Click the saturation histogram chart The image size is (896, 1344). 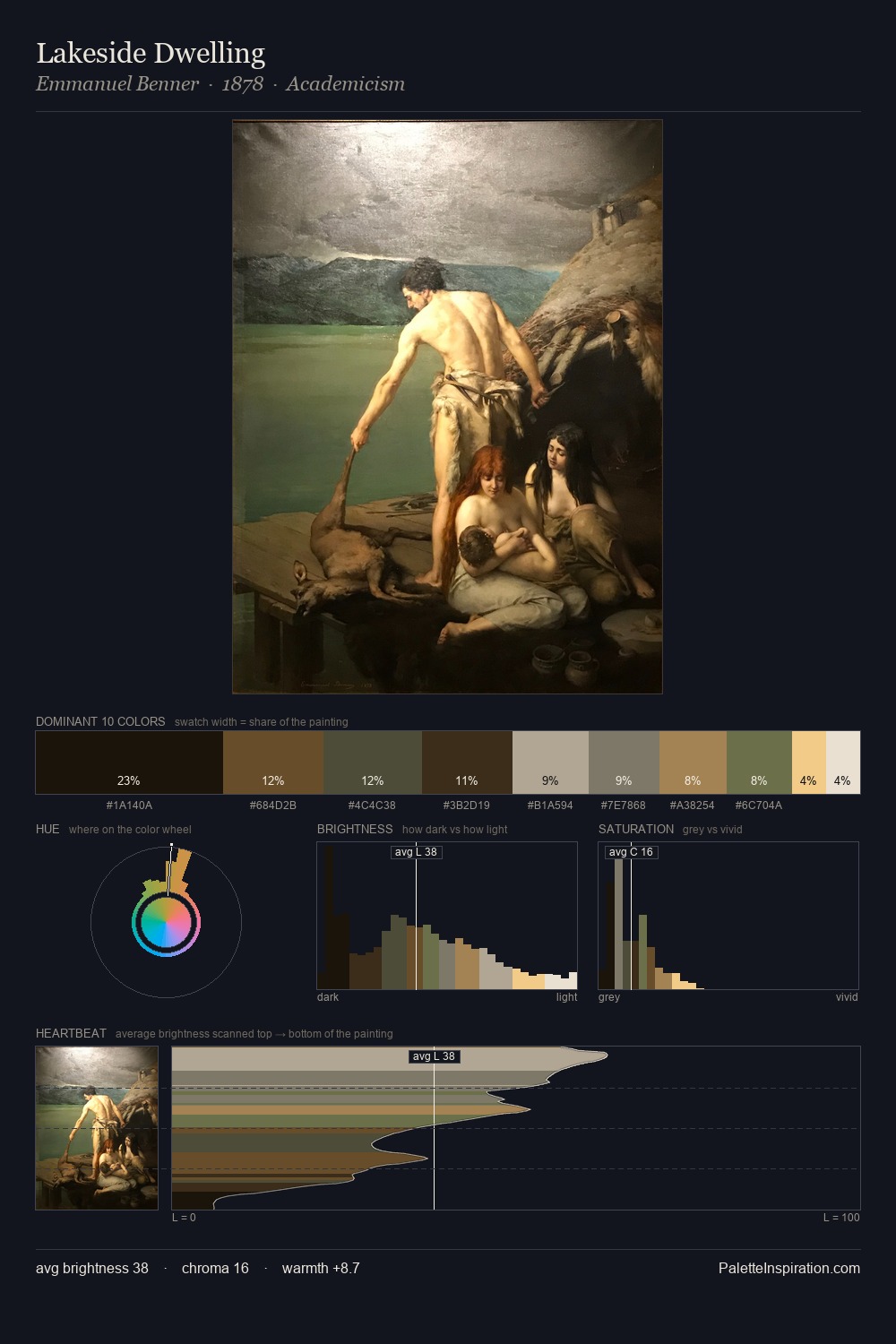pyautogui.click(x=728, y=916)
